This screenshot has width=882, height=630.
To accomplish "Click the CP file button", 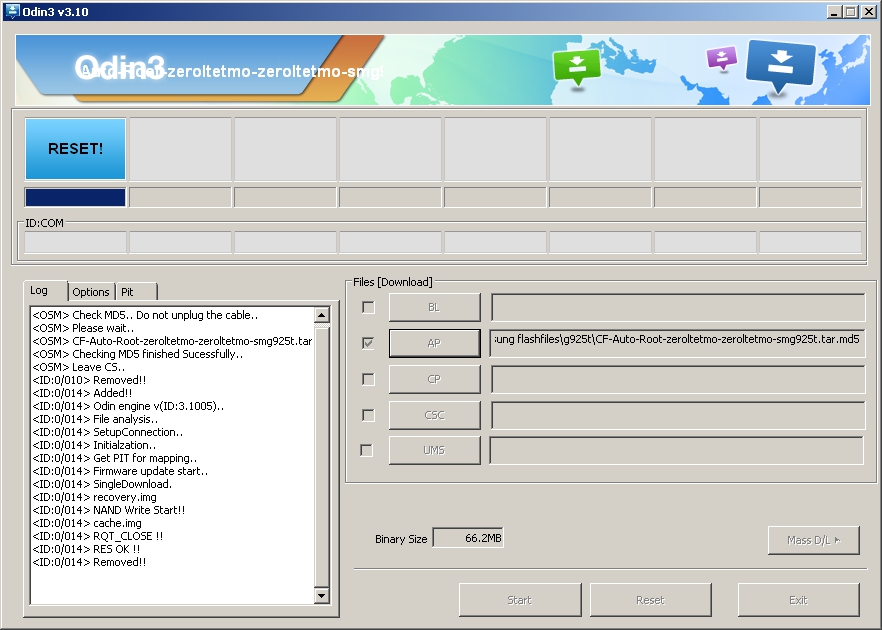I will pyautogui.click(x=434, y=379).
